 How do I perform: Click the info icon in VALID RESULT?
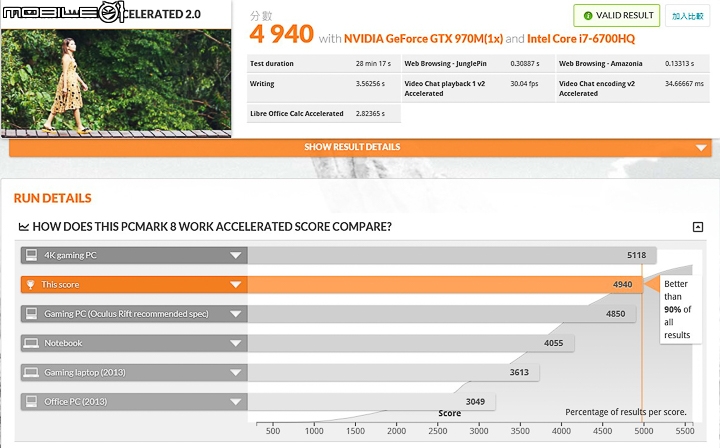point(587,16)
